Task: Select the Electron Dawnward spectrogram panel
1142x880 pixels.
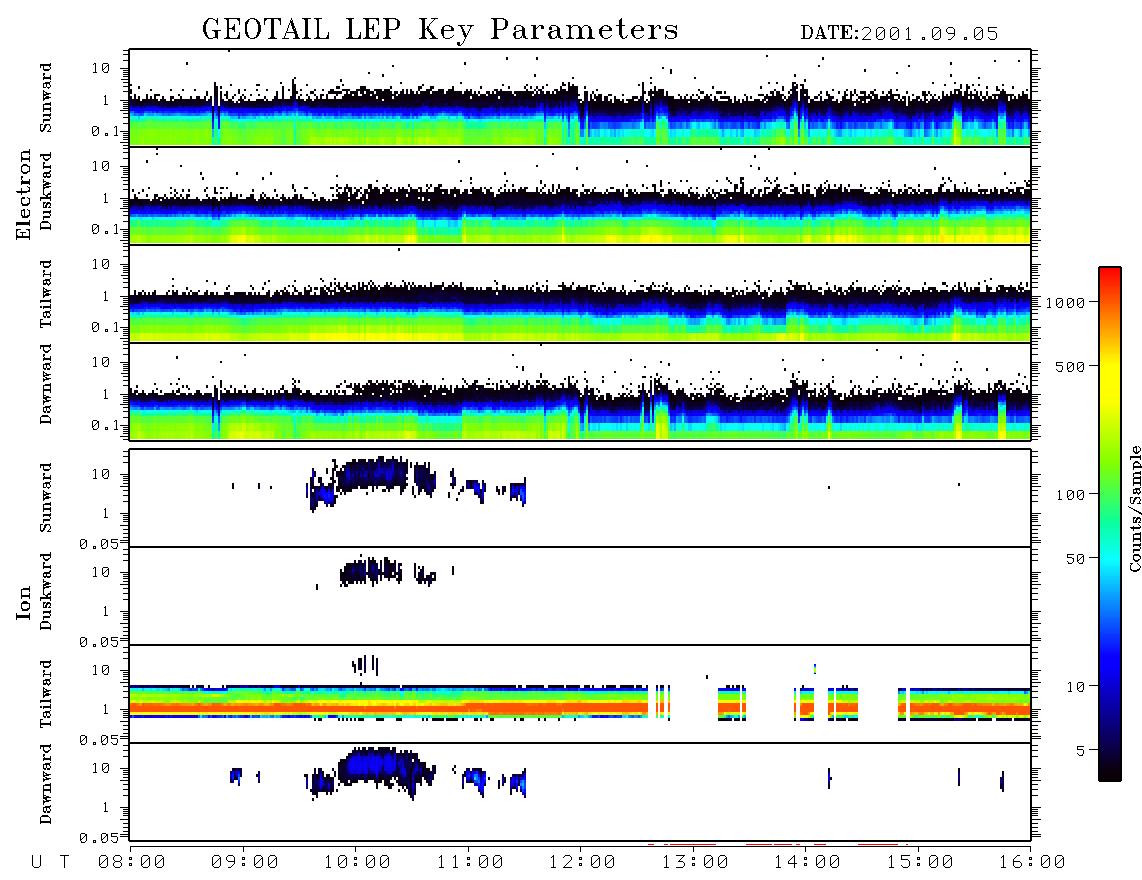Action: pyautogui.click(x=580, y=392)
